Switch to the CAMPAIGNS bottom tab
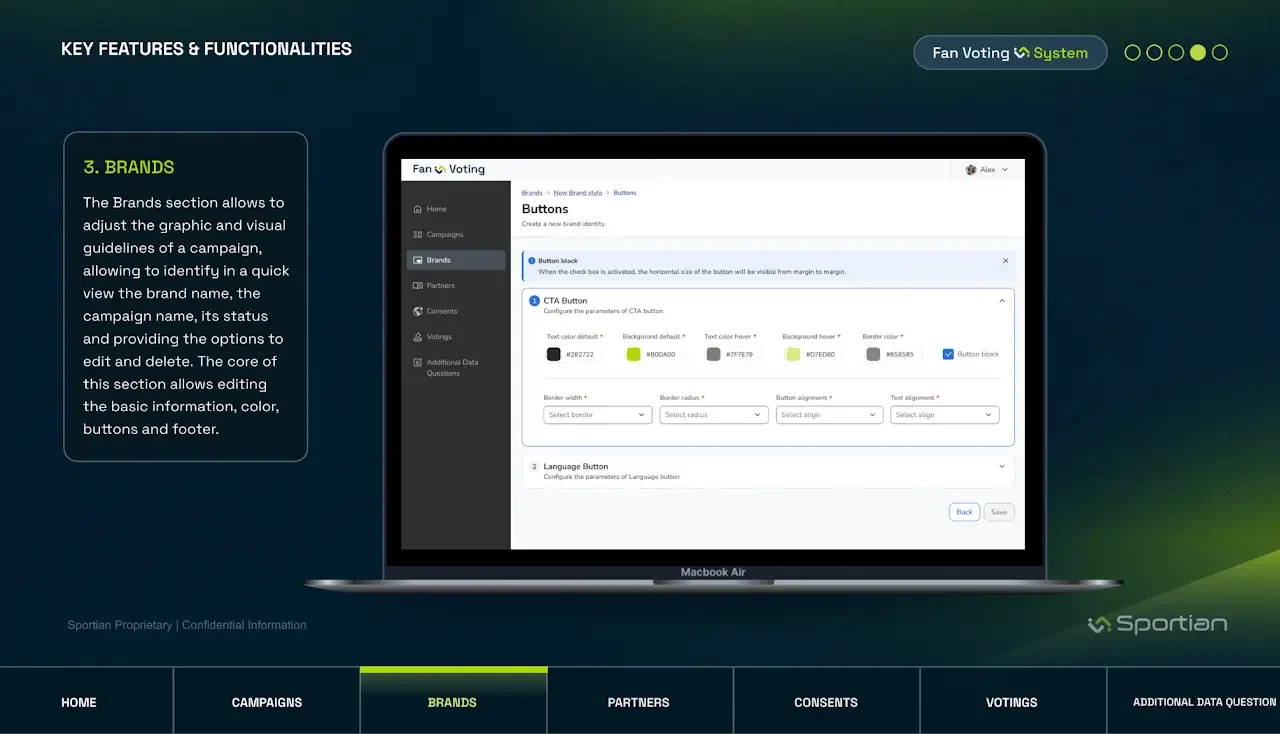 (x=267, y=702)
